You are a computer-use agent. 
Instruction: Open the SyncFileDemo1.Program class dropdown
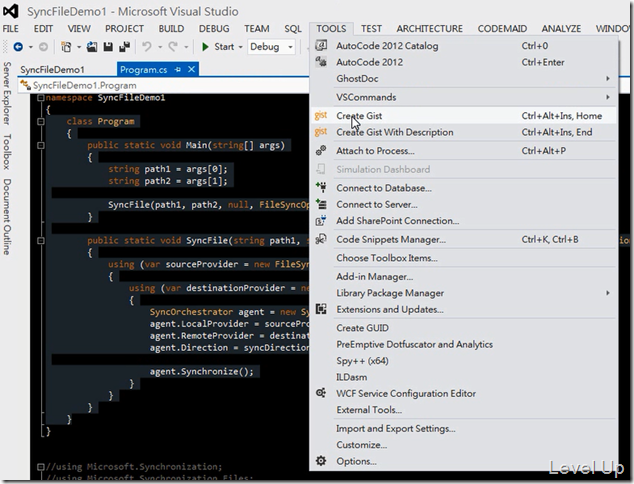pyautogui.click(x=164, y=85)
